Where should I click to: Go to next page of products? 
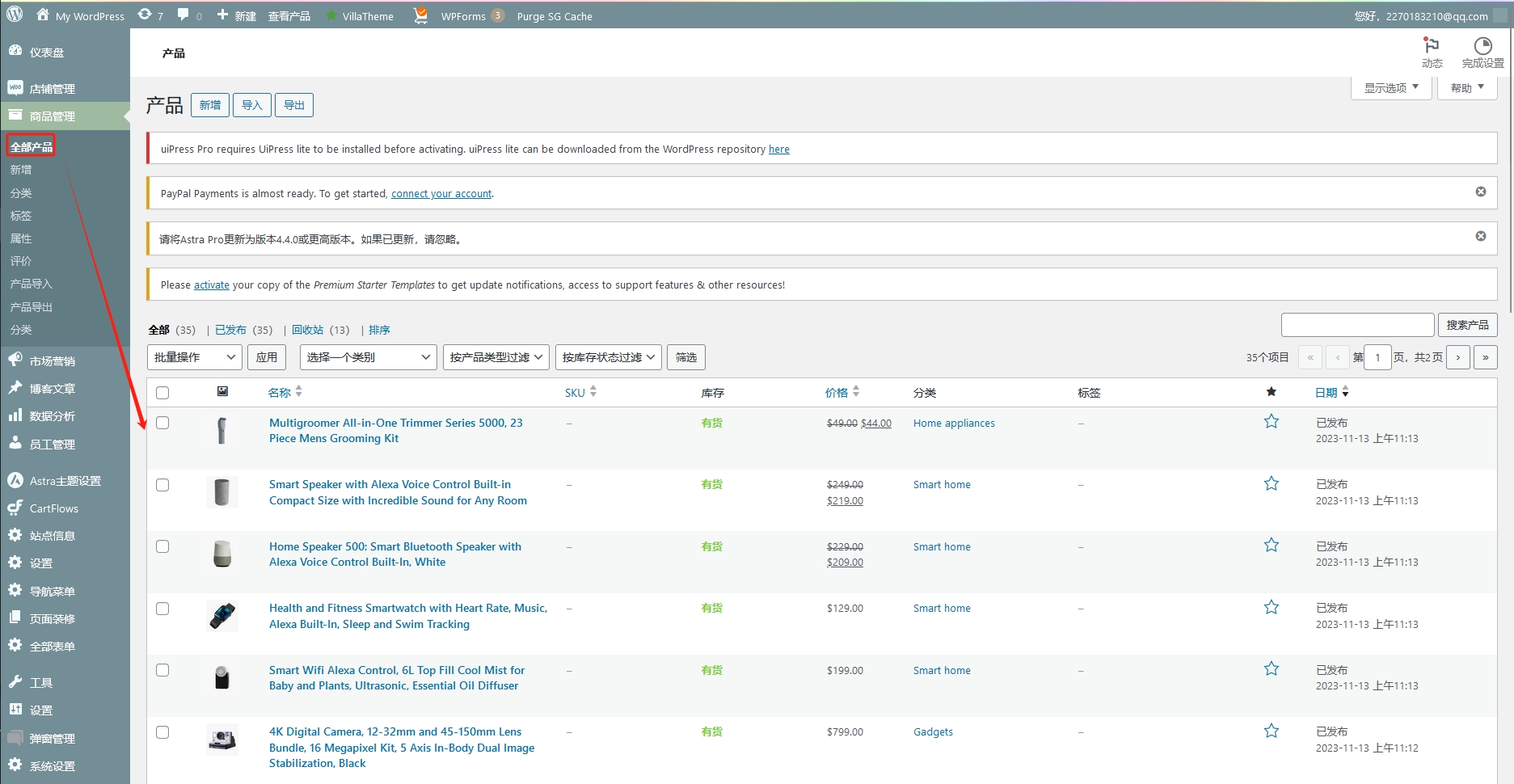(x=1458, y=357)
